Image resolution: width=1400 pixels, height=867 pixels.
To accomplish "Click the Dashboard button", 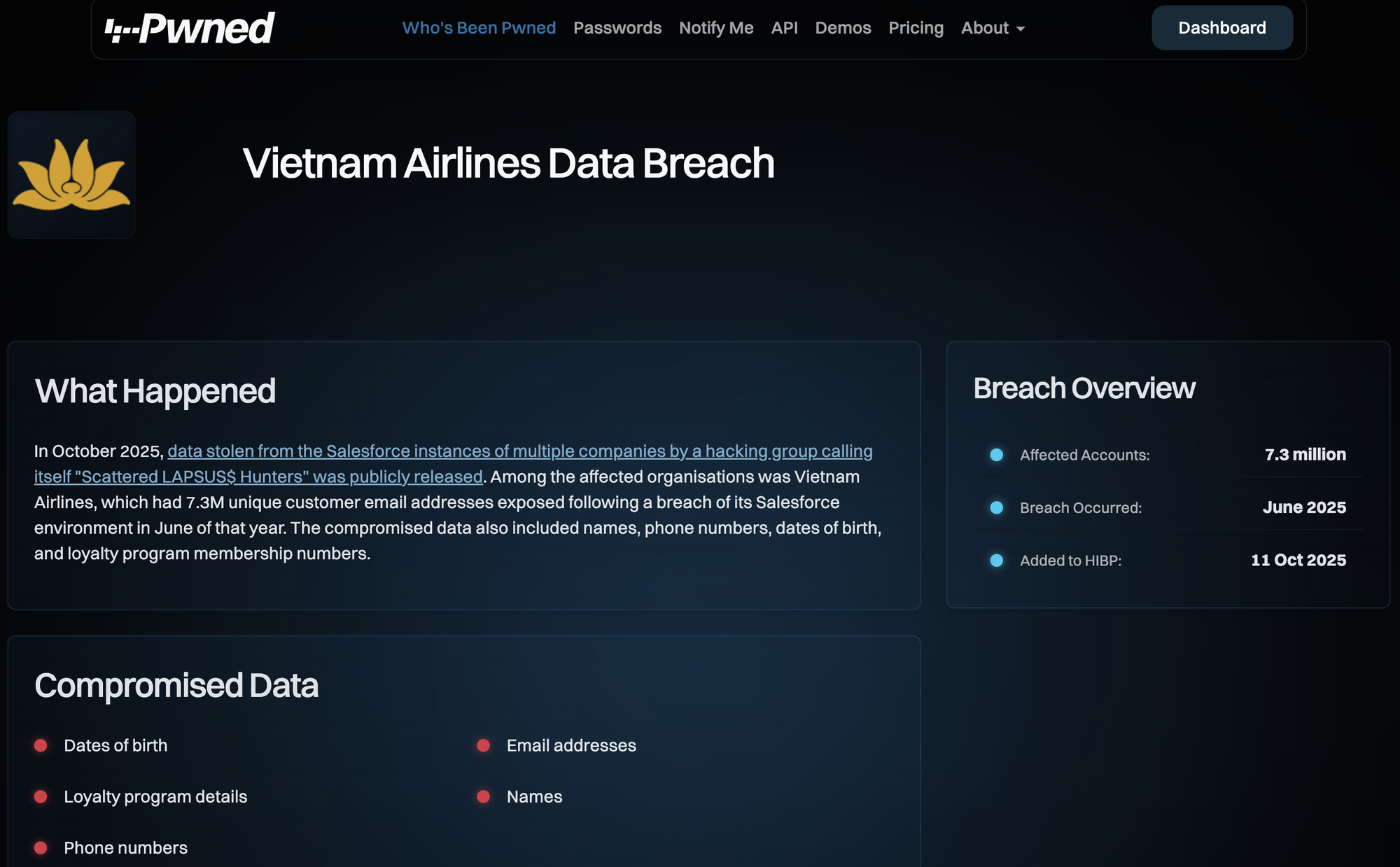I will pos(1221,28).
